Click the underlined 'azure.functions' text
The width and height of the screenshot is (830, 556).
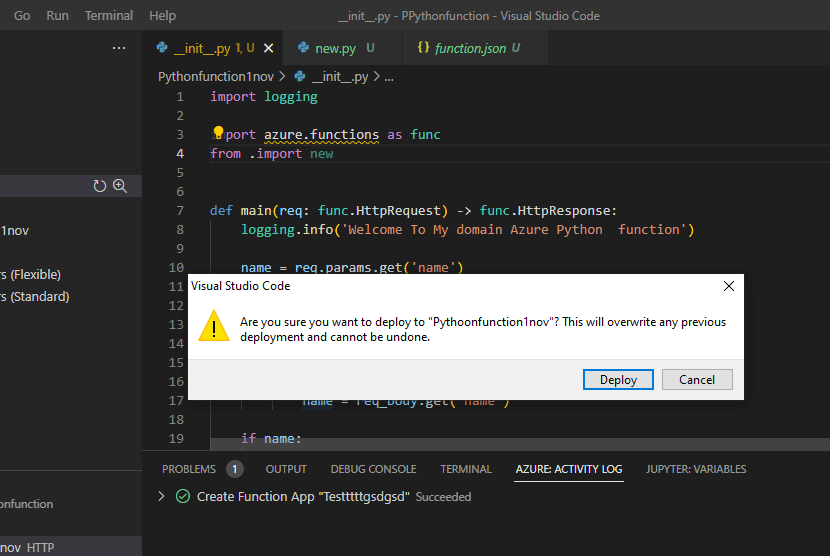pos(321,134)
